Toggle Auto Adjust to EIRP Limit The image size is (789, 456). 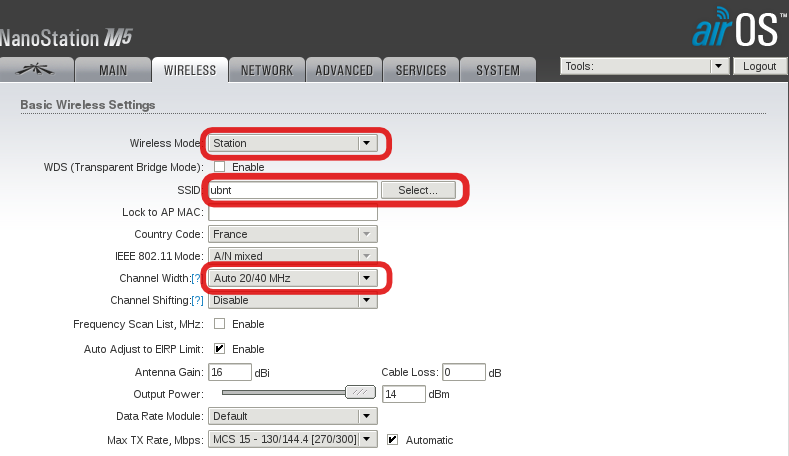point(219,349)
